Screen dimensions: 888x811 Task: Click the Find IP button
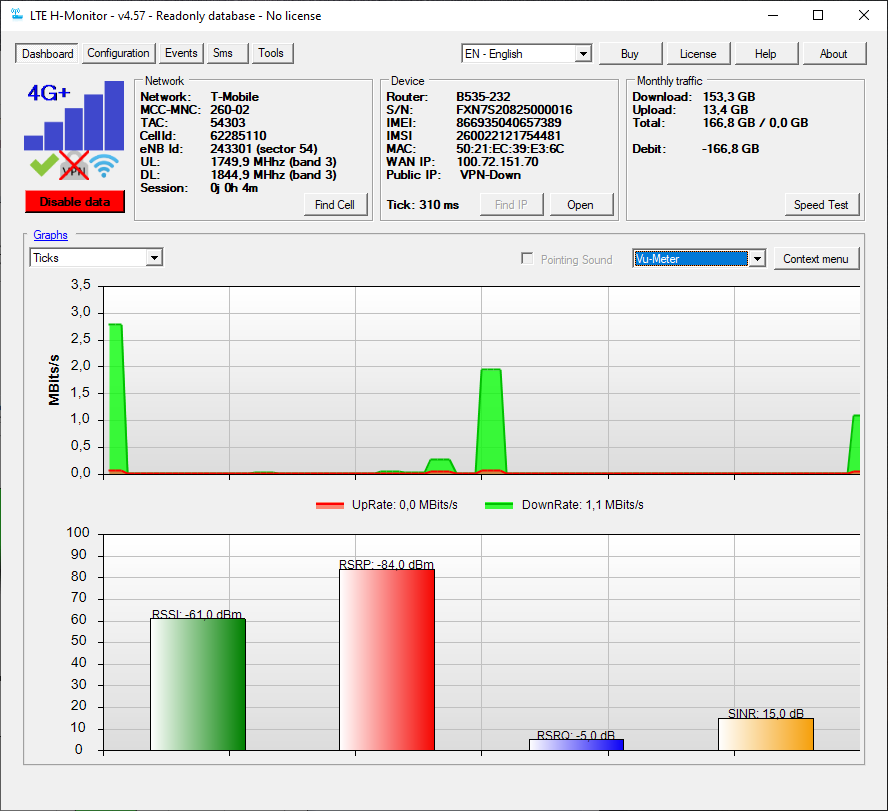coord(511,205)
